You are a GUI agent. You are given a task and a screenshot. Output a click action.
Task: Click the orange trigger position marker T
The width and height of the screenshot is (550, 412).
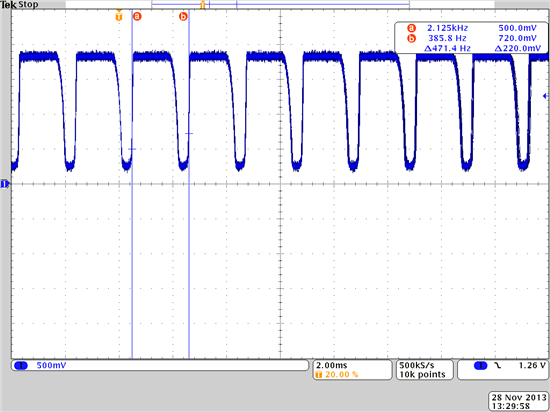click(x=119, y=16)
